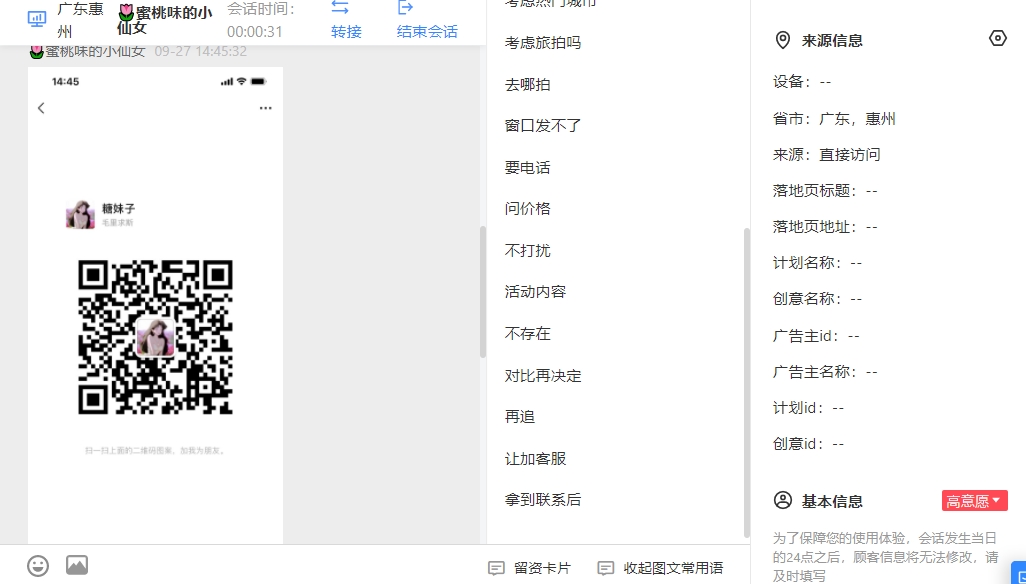Screen dimensions: 1026x584
Task: Tap the back arrow in phone screenshot
Action: [x=41, y=108]
